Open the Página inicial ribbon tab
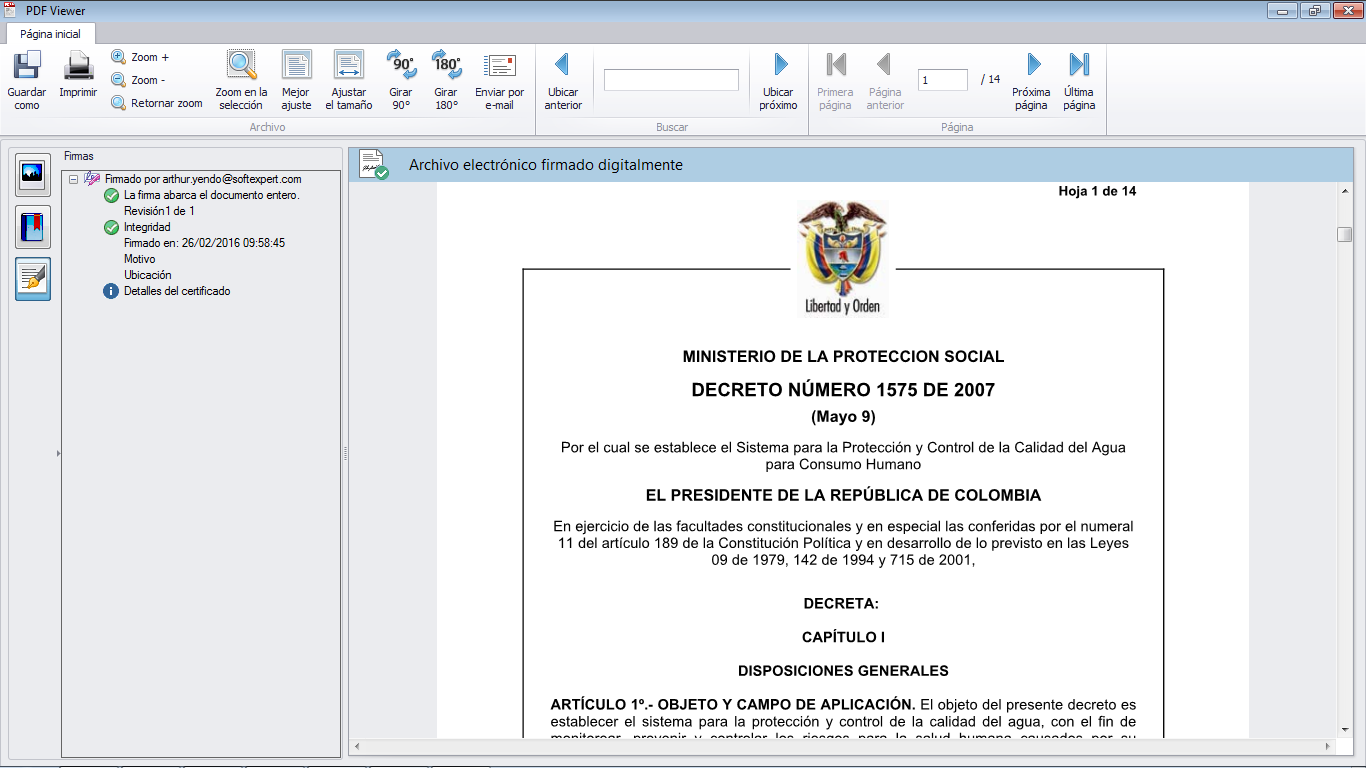 51,33
